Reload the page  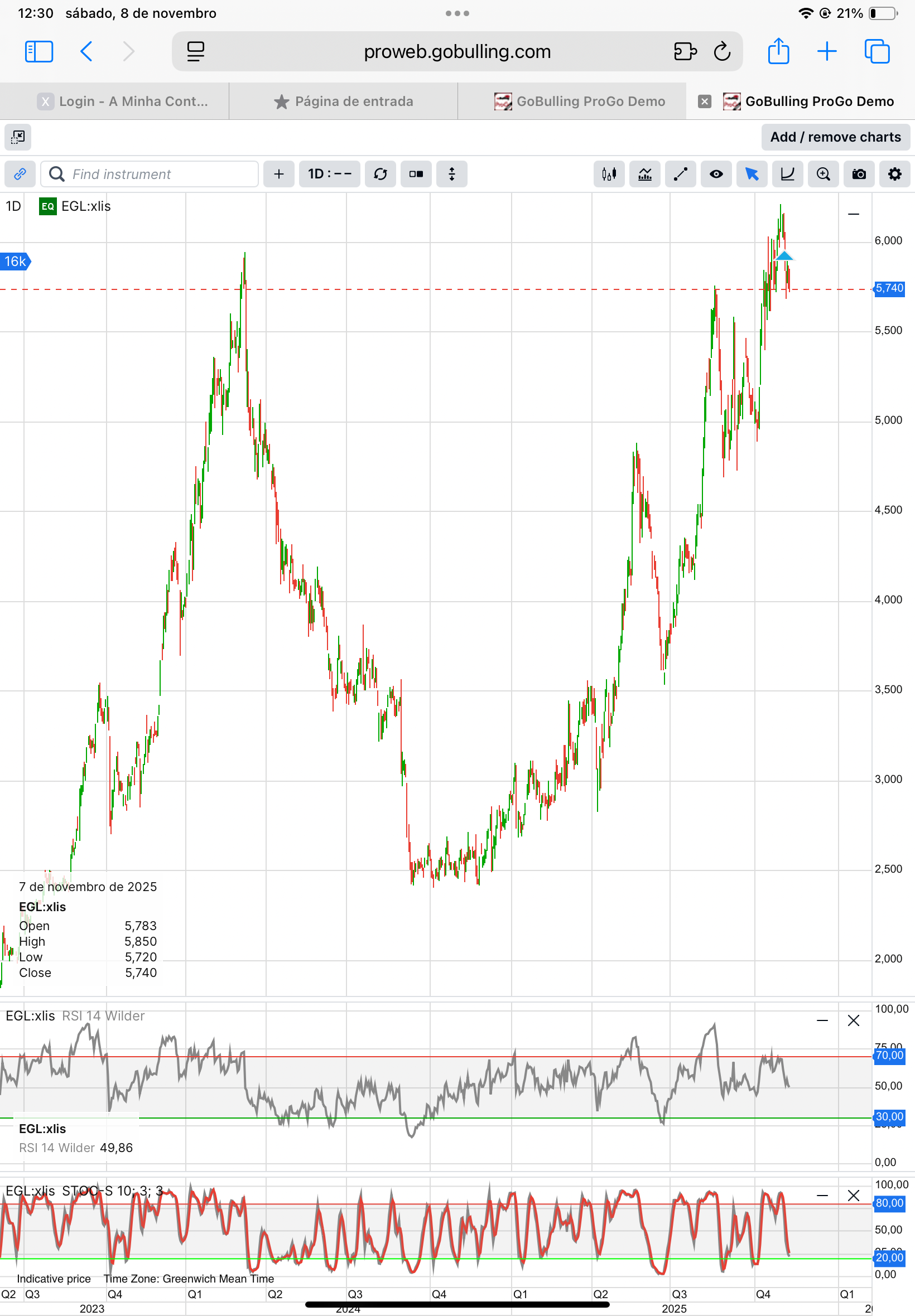coord(722,51)
